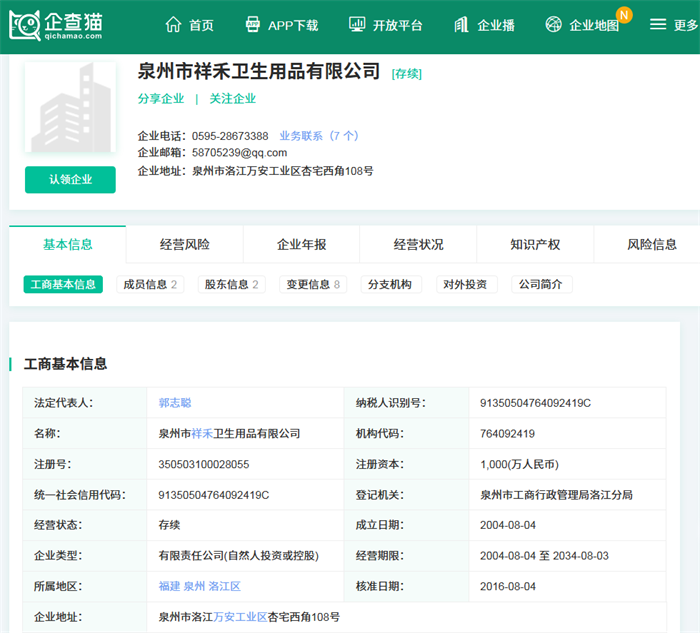Click the 认领企业 button

(x=70, y=180)
